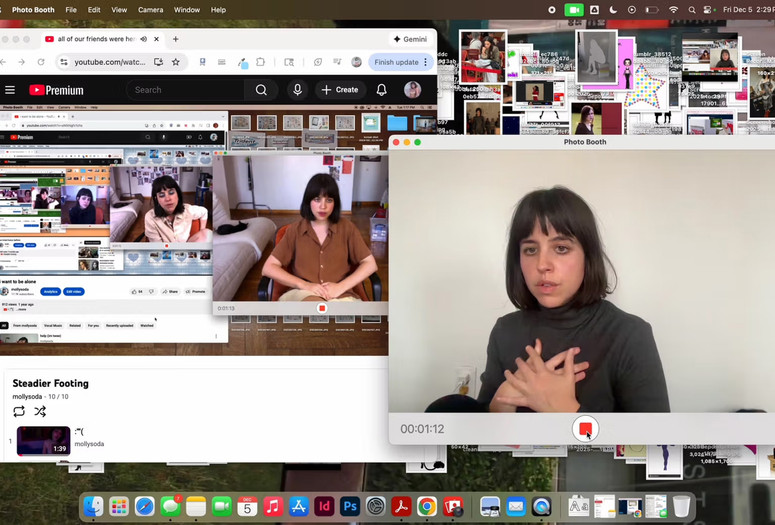
Task: View site information for youtube.com
Action: (x=63, y=62)
